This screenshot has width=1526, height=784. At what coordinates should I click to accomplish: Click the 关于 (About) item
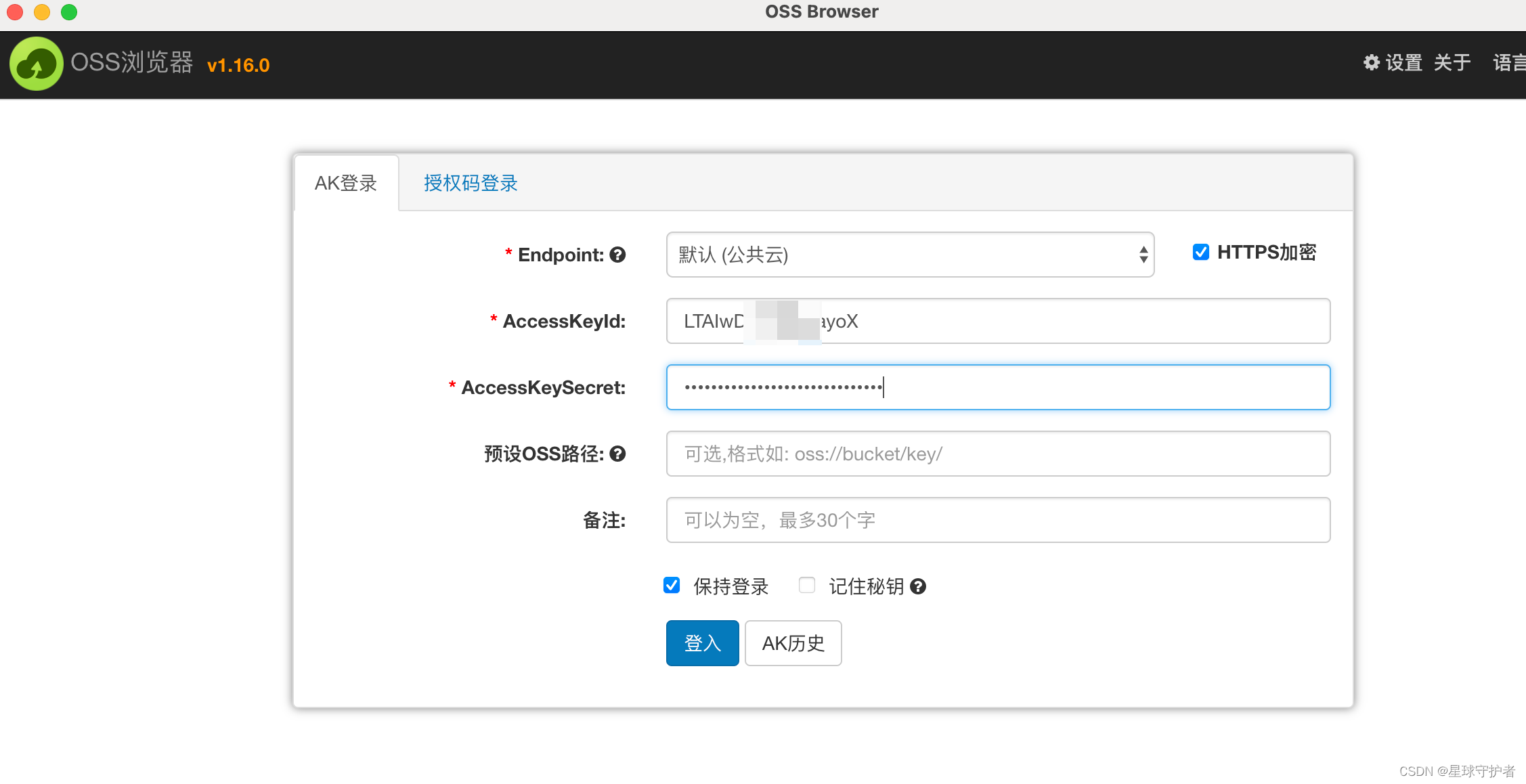(x=1452, y=63)
